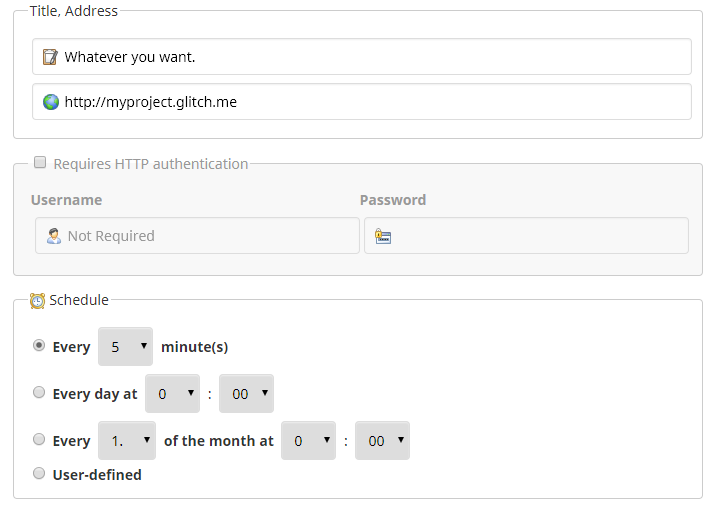This screenshot has width=720, height=512.
Task: Click the alarm clock Schedule icon
Action: (x=38, y=300)
